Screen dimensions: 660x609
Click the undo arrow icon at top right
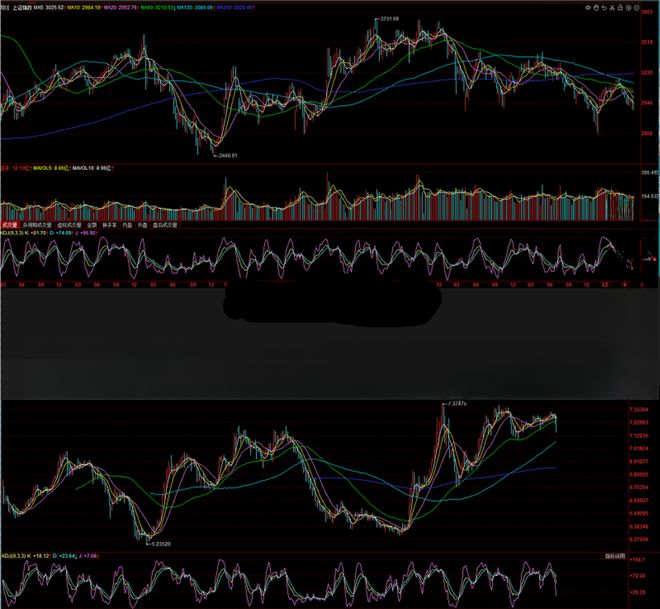(604, 8)
